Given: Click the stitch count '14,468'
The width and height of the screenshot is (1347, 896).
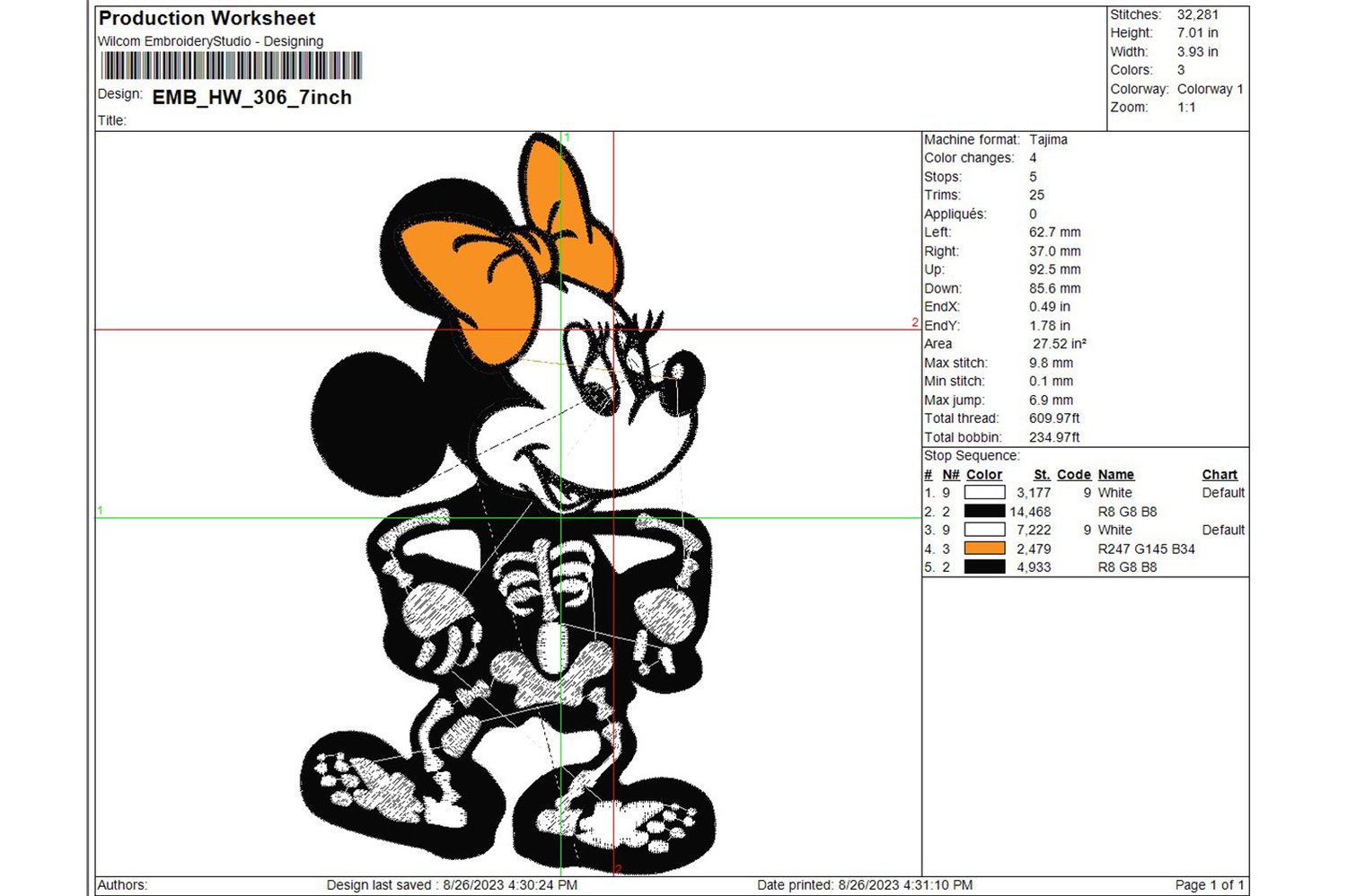Looking at the screenshot, I should click(1030, 512).
